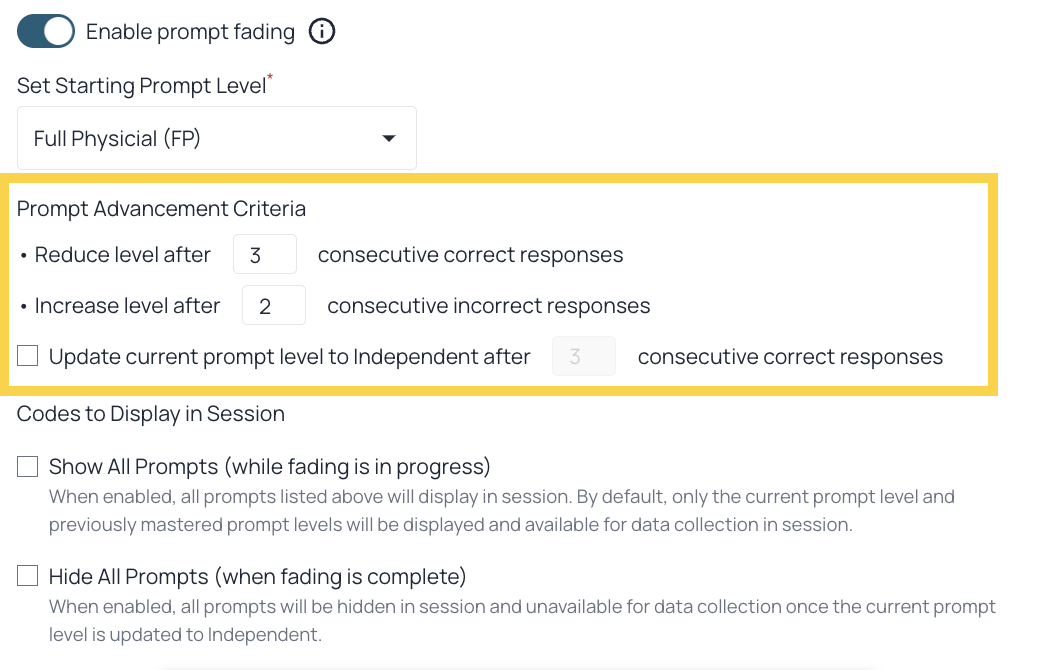Screen dimensions: 1050x670
Task: Click the consecutive incorrect responses text
Action: 489,306
